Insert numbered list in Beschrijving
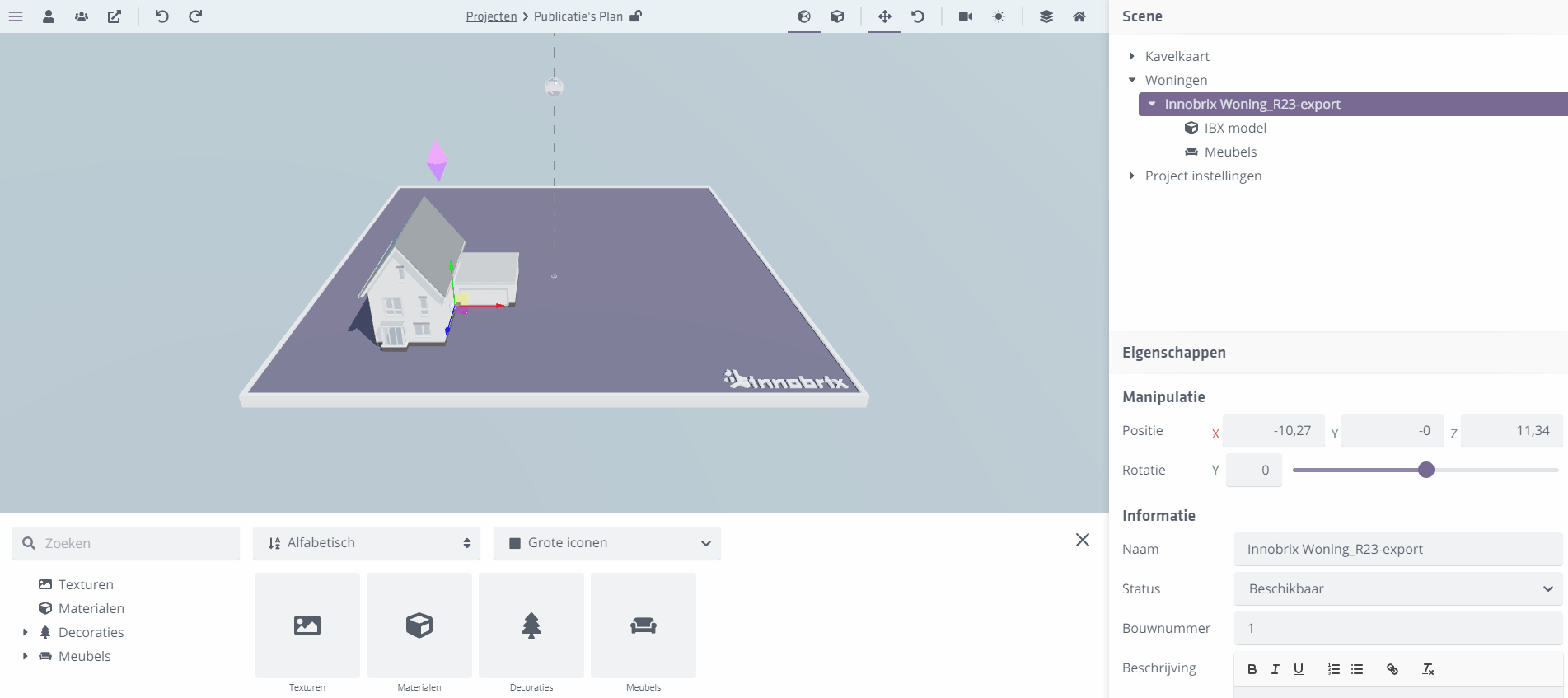Screen dimensions: 1568x698 [1334, 669]
